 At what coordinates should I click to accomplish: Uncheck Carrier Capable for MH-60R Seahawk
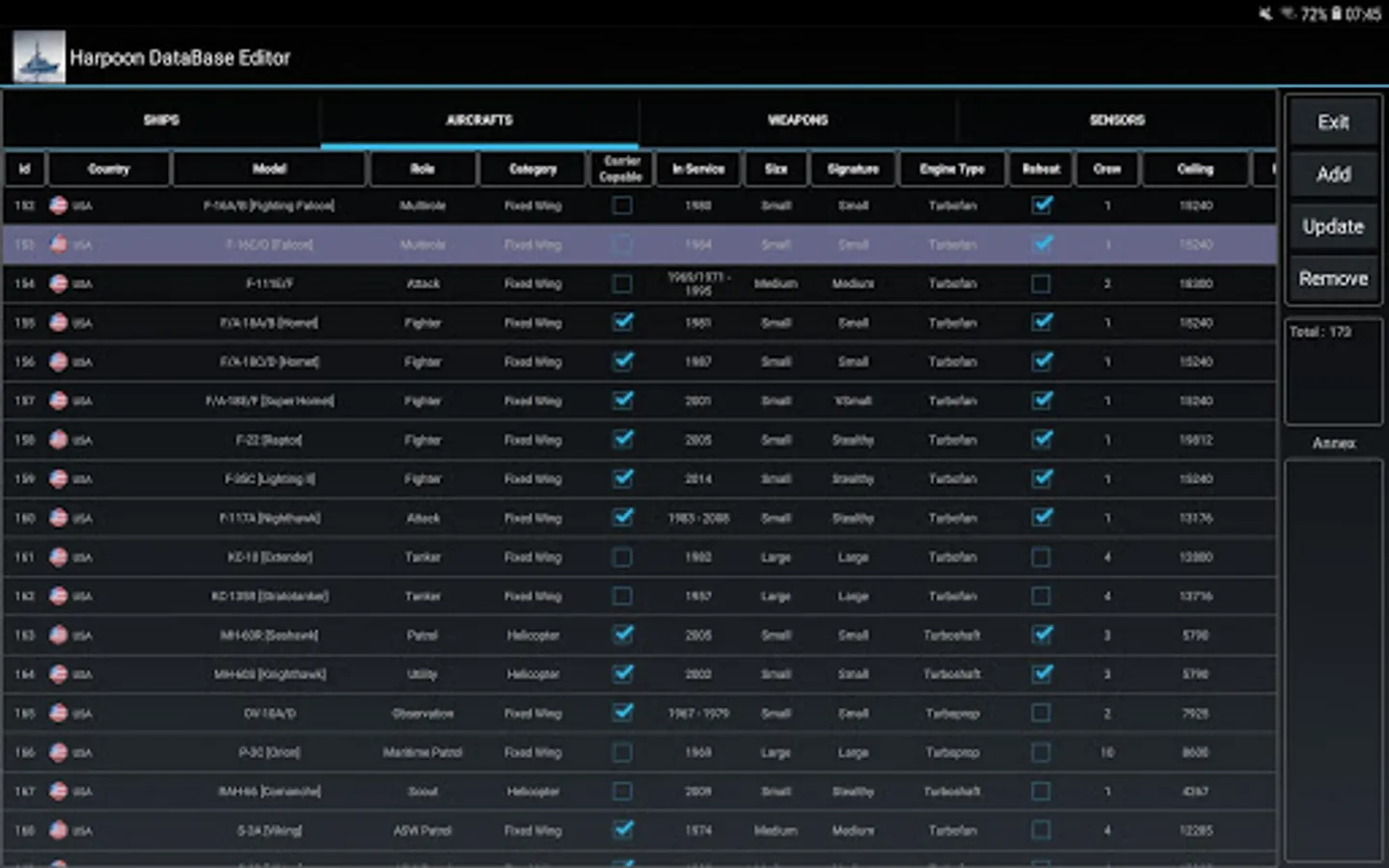coord(623,635)
